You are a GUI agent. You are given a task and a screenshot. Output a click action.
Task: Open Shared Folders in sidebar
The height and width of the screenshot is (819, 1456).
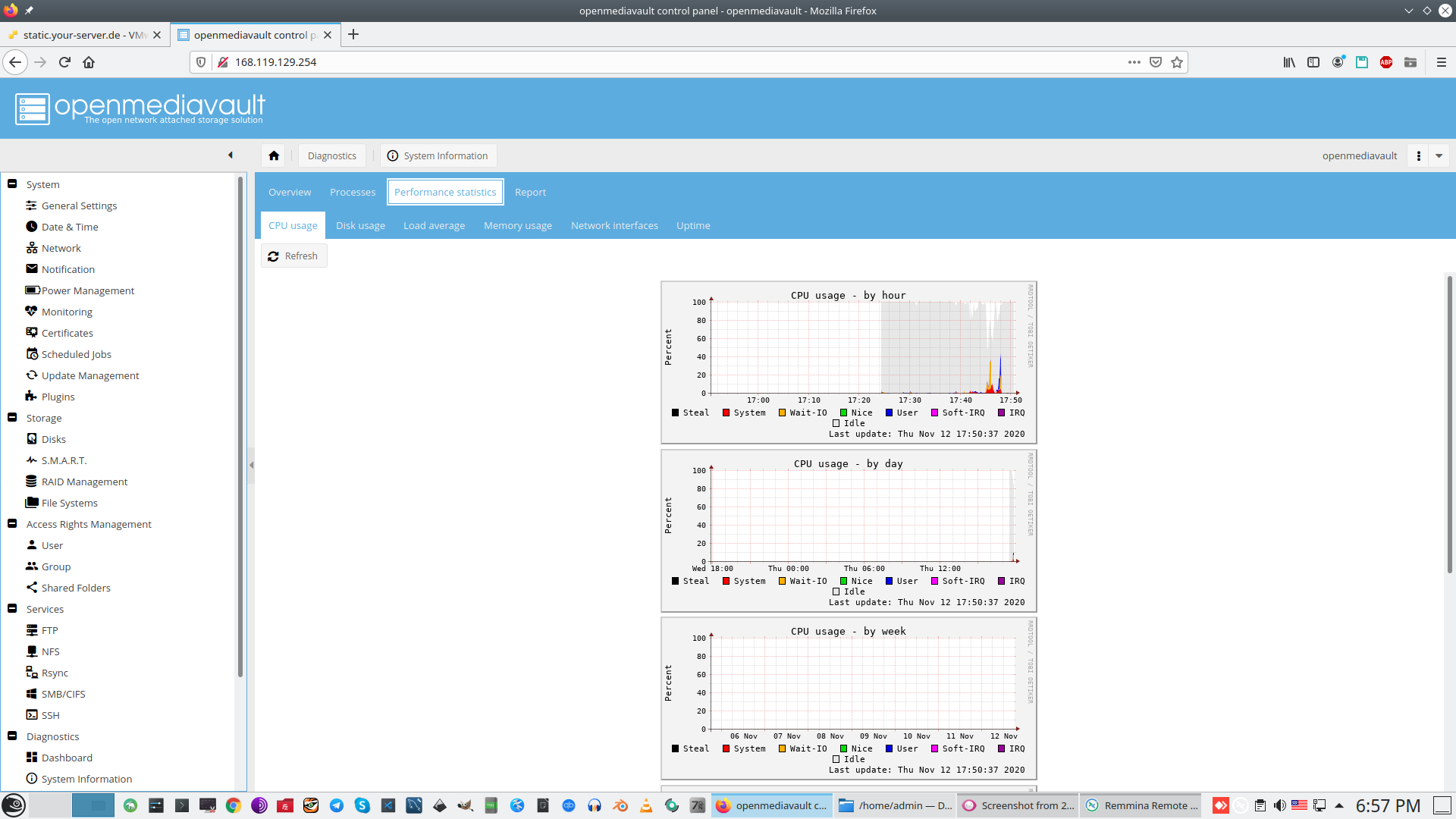pos(76,588)
